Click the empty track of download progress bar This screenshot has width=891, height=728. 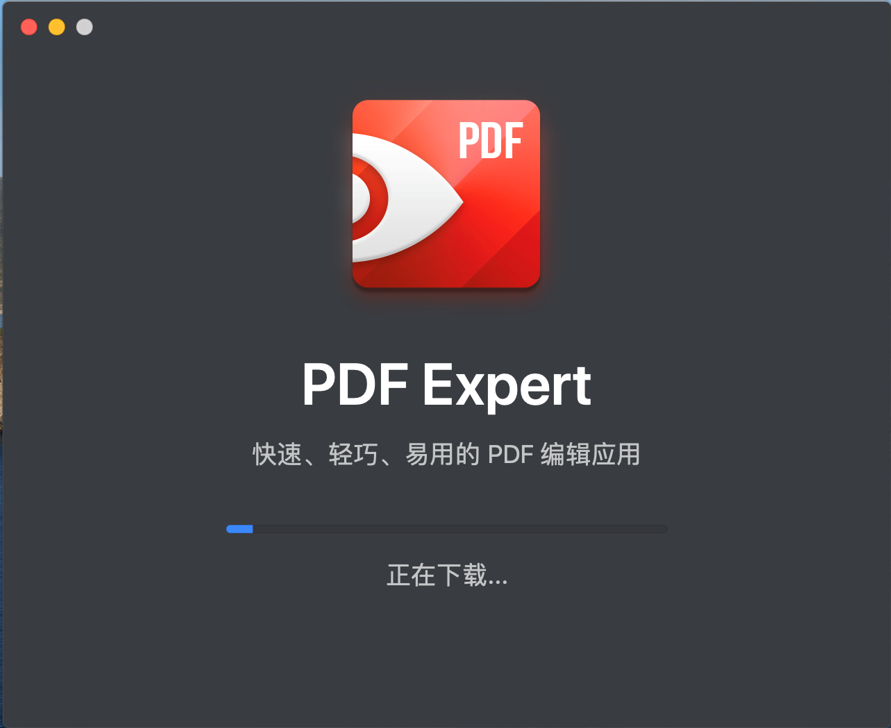point(460,529)
